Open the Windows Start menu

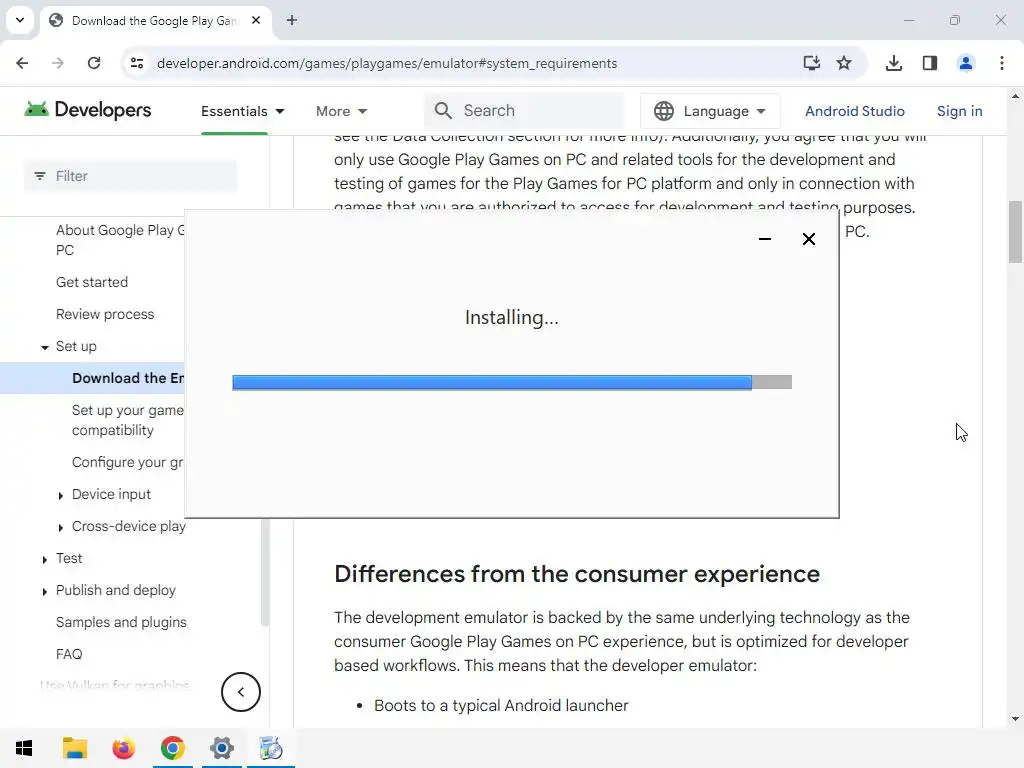pyautogui.click(x=24, y=748)
